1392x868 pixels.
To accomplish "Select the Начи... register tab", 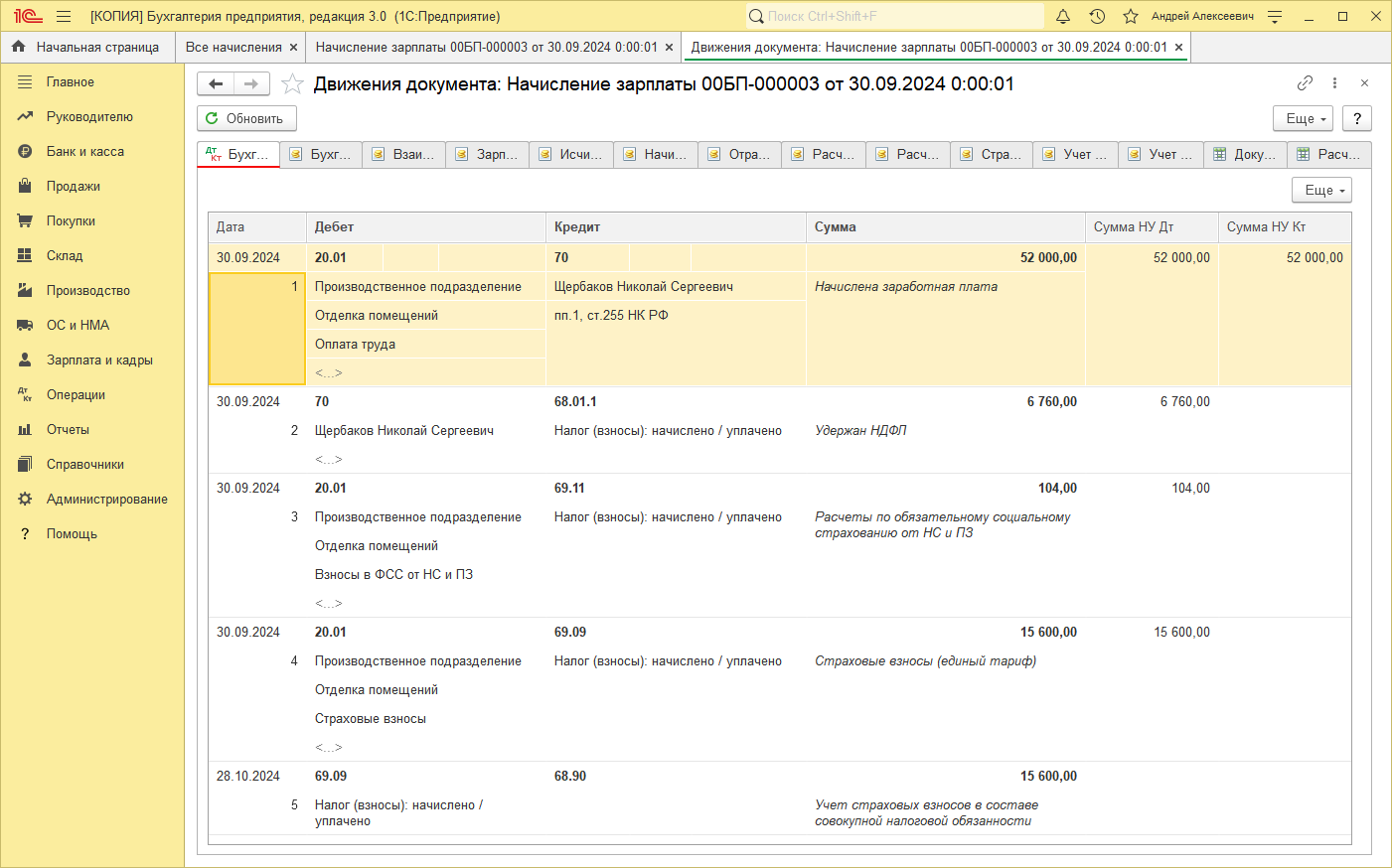I will 655,154.
